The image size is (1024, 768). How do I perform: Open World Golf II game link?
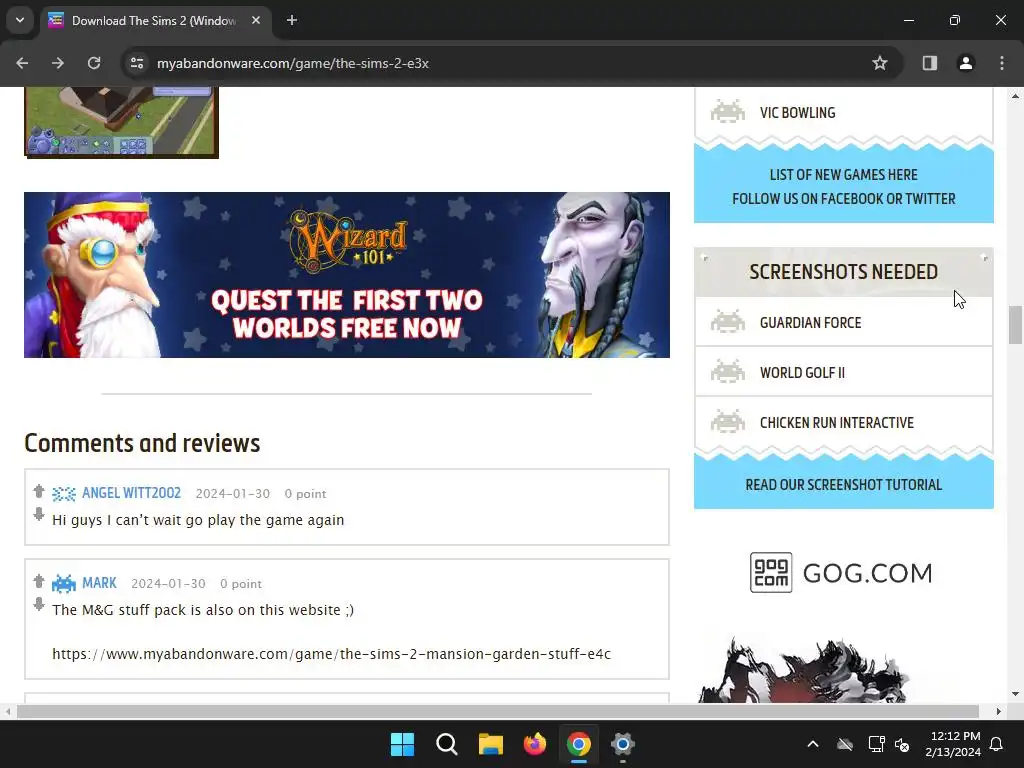click(x=802, y=373)
